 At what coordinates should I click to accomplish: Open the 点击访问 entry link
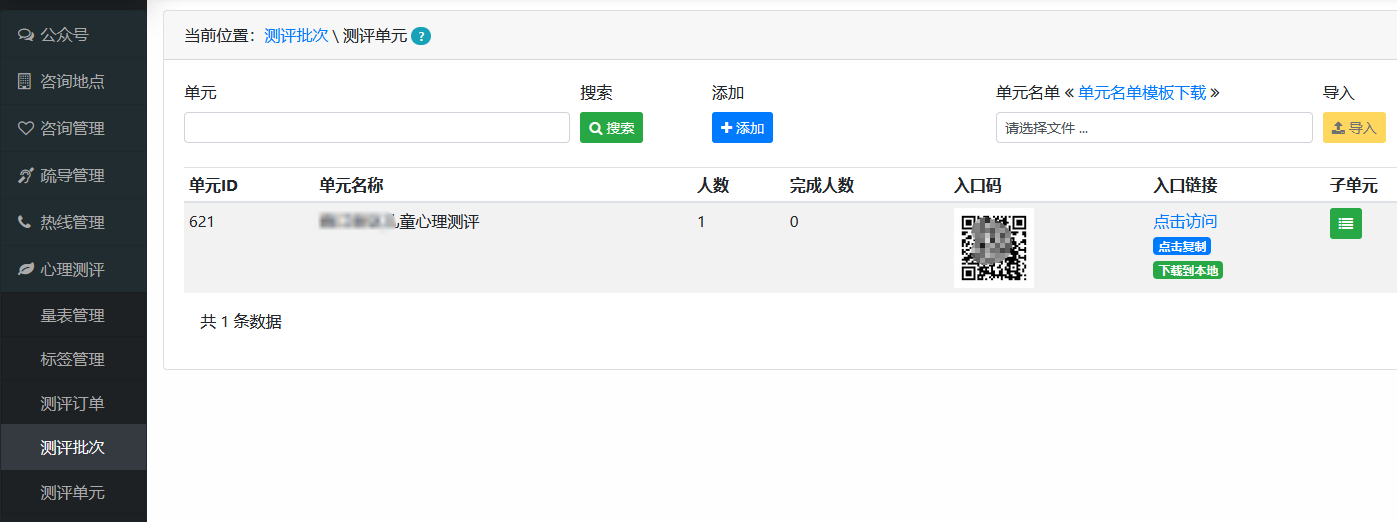(x=1185, y=222)
